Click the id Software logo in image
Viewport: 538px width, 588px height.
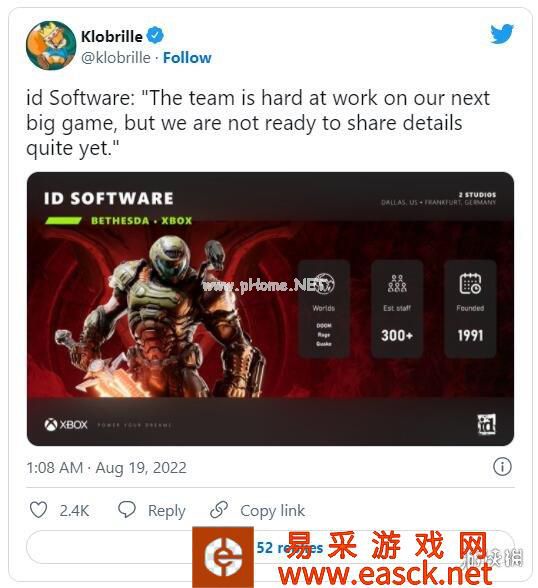tap(486, 424)
